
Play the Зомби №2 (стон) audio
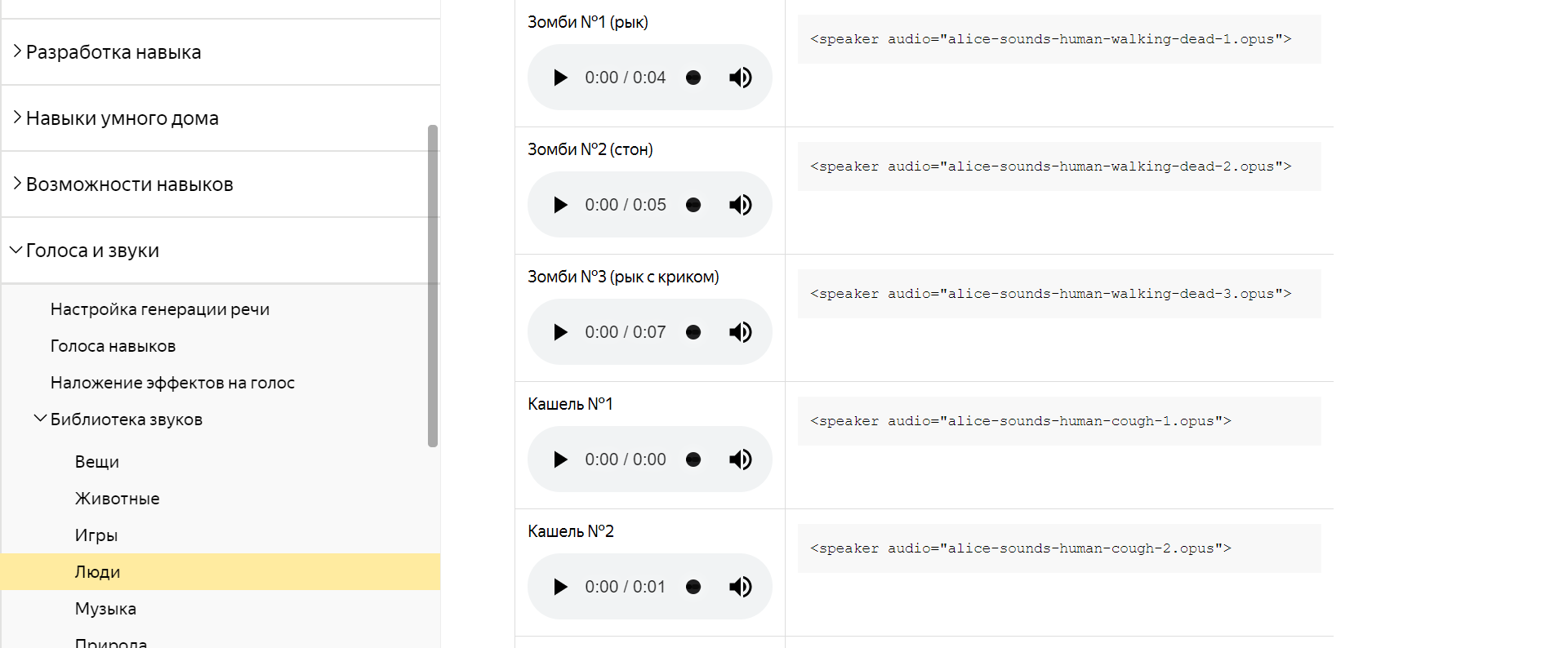click(560, 205)
